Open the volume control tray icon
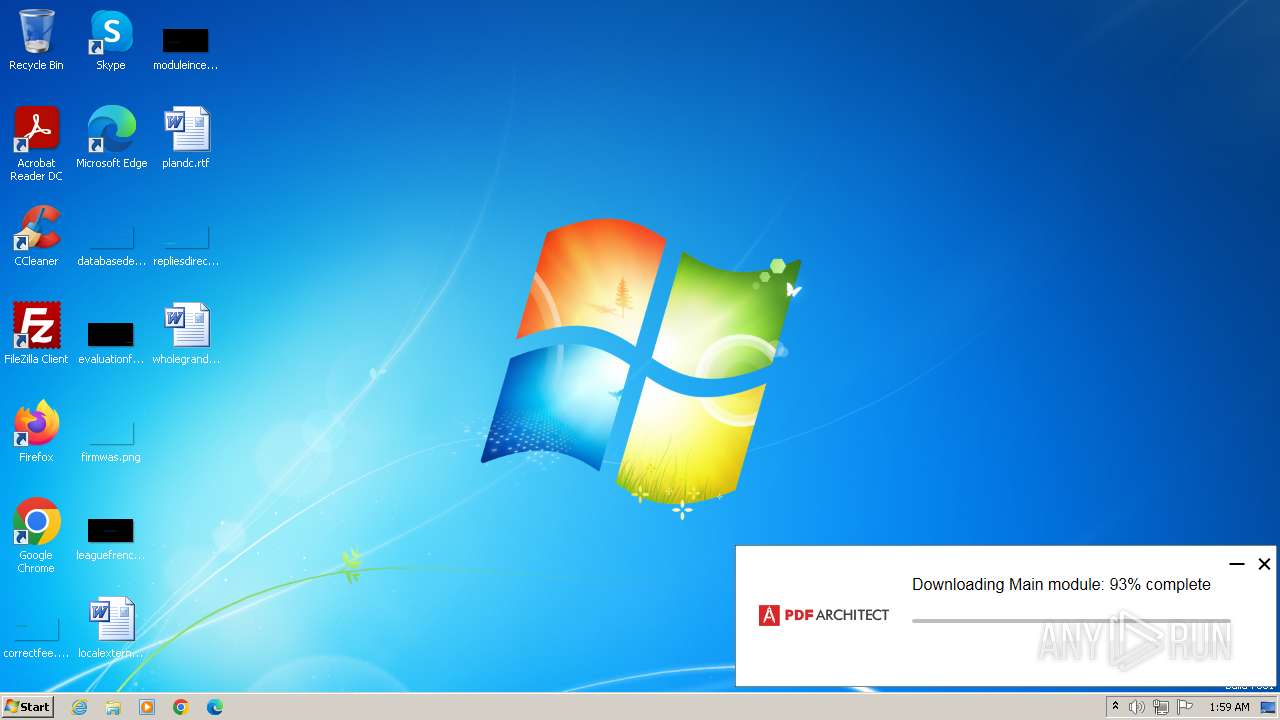This screenshot has width=1280, height=720. [x=1137, y=707]
